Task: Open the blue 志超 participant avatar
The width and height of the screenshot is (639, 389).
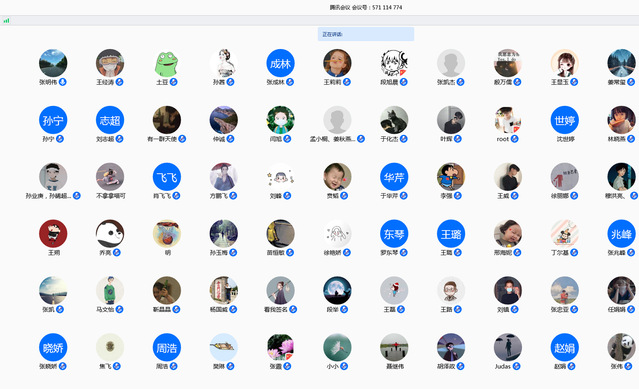Action: (110, 120)
